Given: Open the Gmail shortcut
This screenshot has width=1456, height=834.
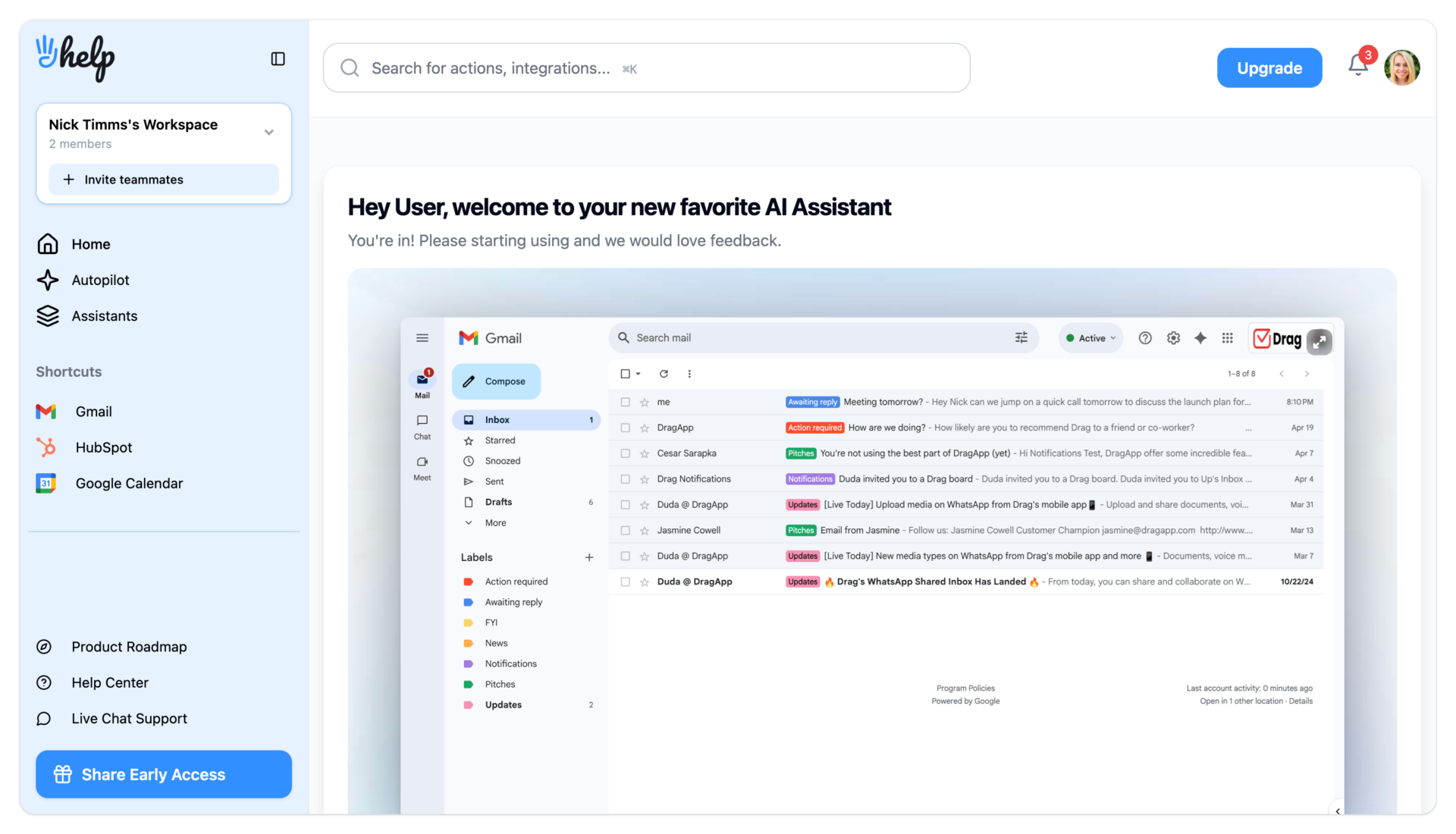Looking at the screenshot, I should 74,412.
